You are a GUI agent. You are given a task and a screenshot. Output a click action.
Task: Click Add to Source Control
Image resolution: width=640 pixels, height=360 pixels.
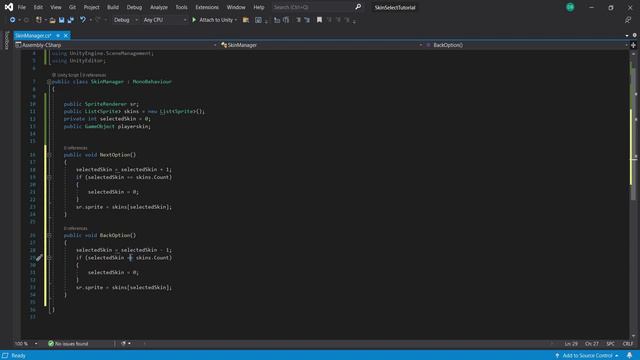587,356
